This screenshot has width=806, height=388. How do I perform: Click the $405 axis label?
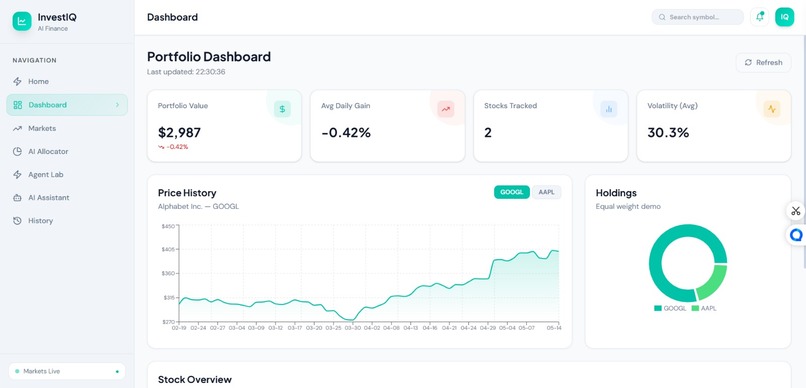pyautogui.click(x=168, y=249)
